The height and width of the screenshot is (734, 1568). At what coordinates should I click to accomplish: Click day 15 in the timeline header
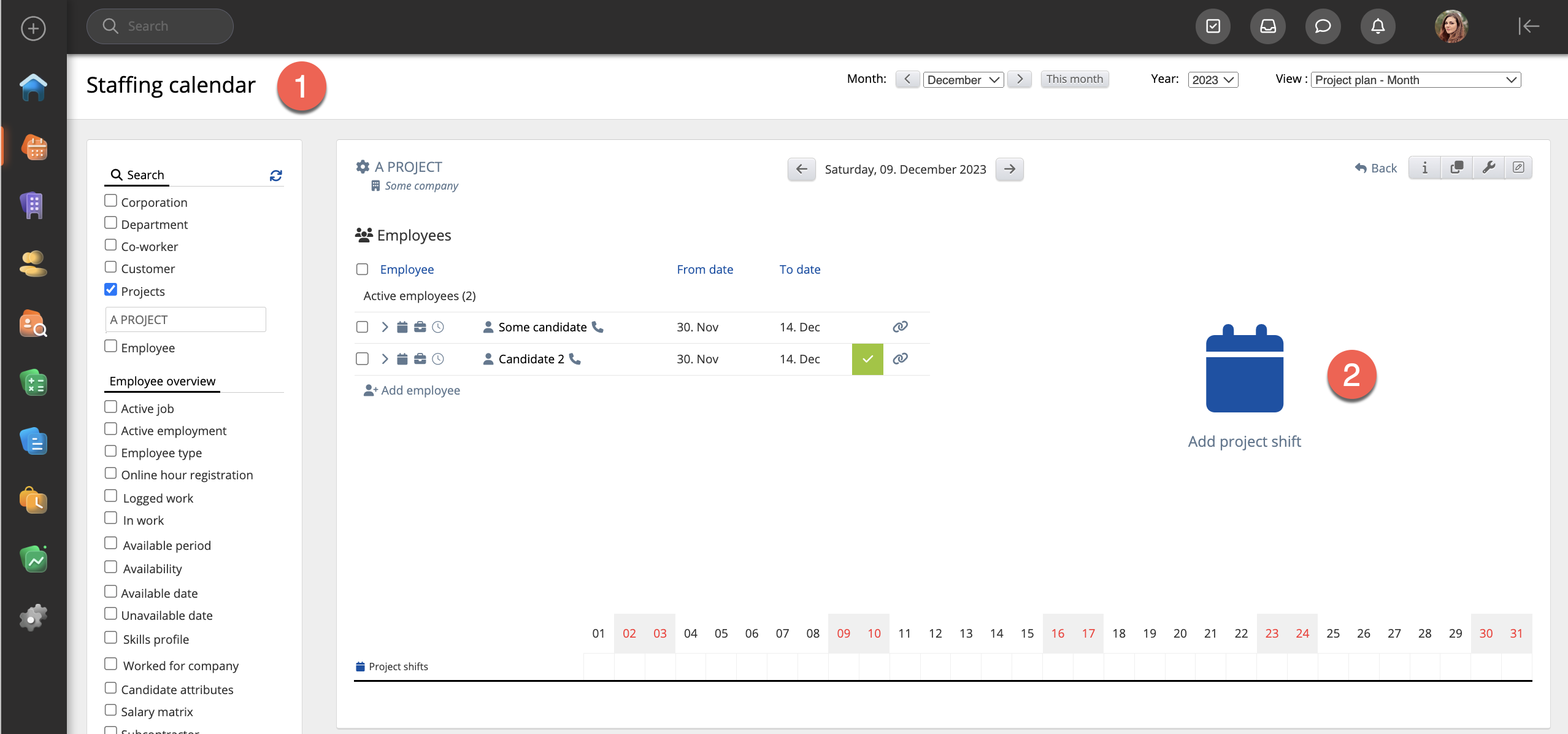coord(1027,633)
